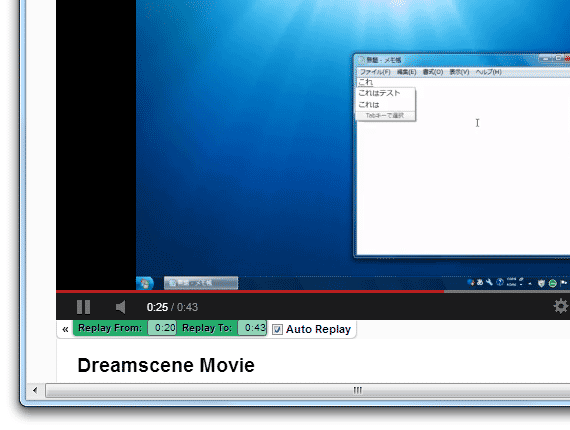Click the Action Center flag tray icon
Screen dimensions: 570x430
pos(564,283)
